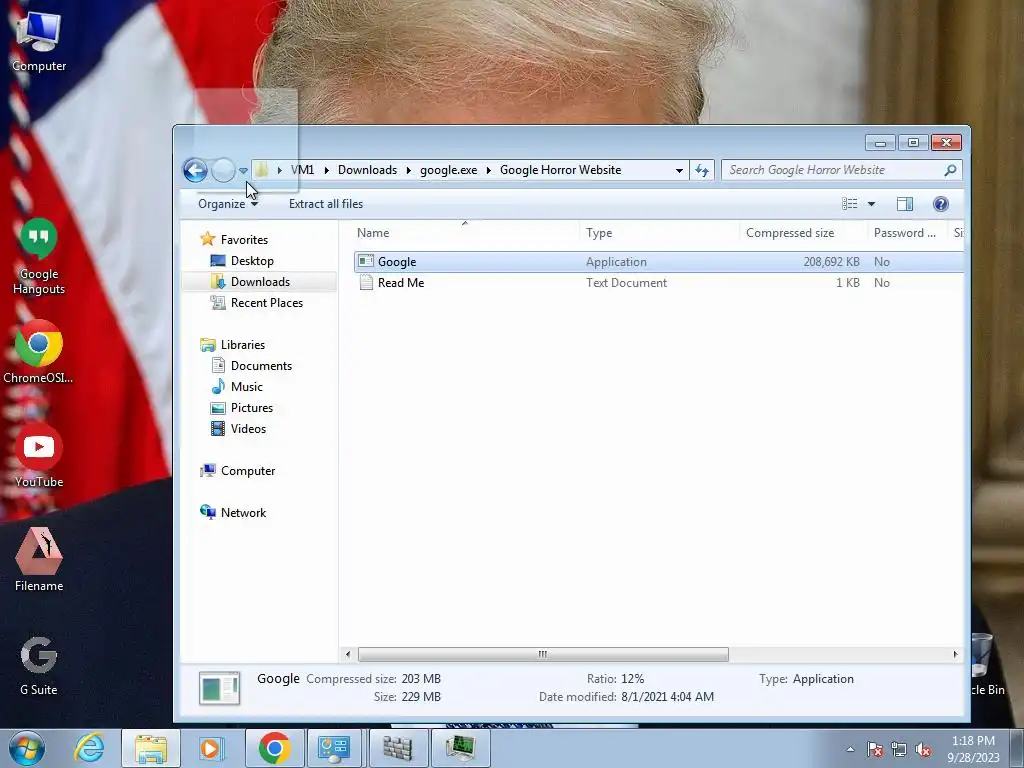Open the Windows Start menu
The width and height of the screenshot is (1024, 768).
[27, 748]
